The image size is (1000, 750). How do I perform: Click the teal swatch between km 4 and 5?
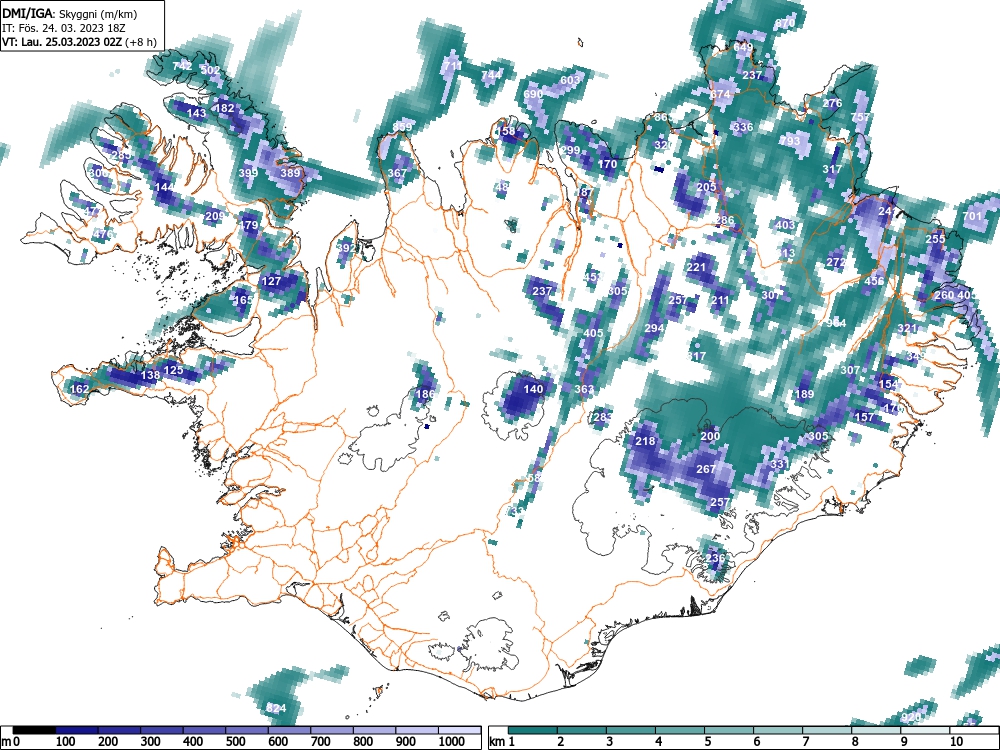pyautogui.click(x=680, y=730)
